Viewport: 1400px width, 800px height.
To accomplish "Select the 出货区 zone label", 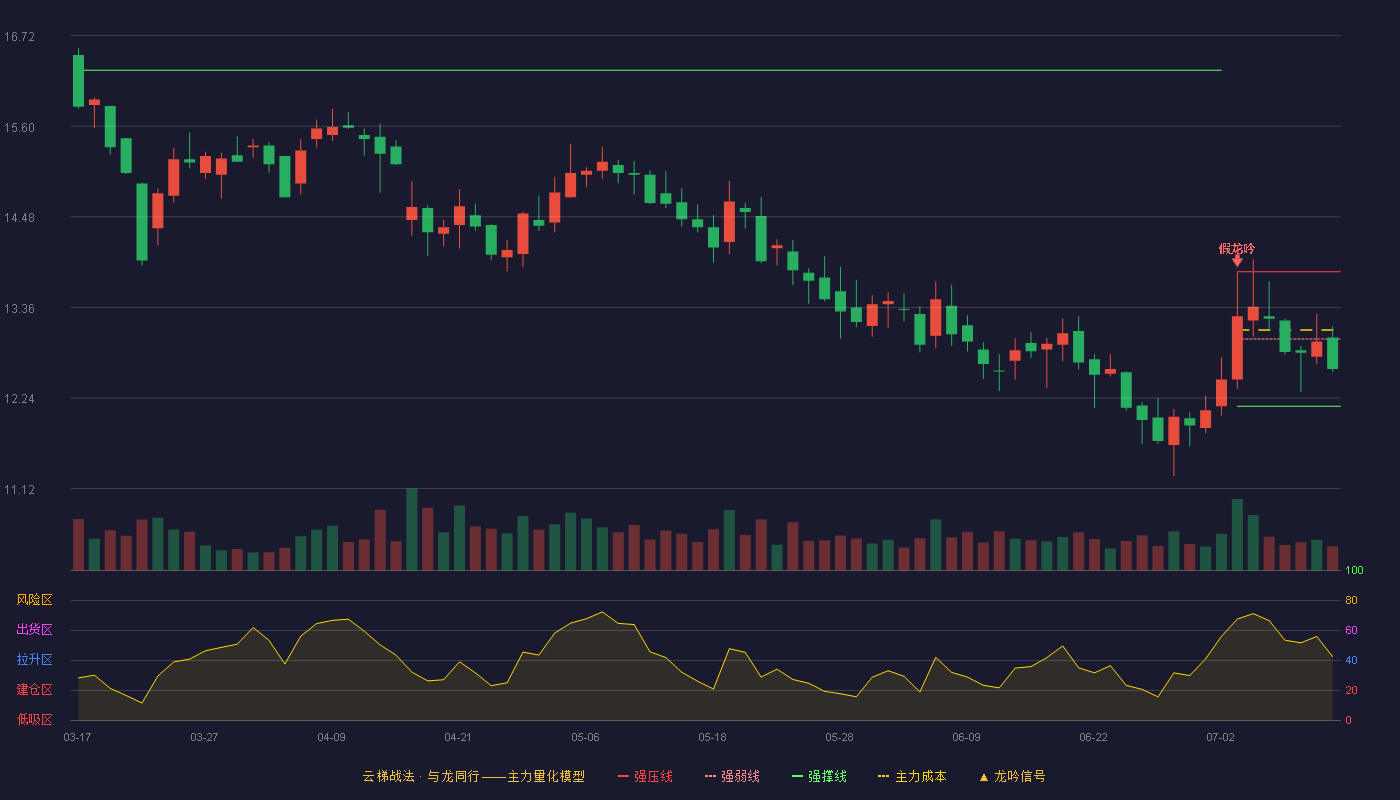I will 34,630.
